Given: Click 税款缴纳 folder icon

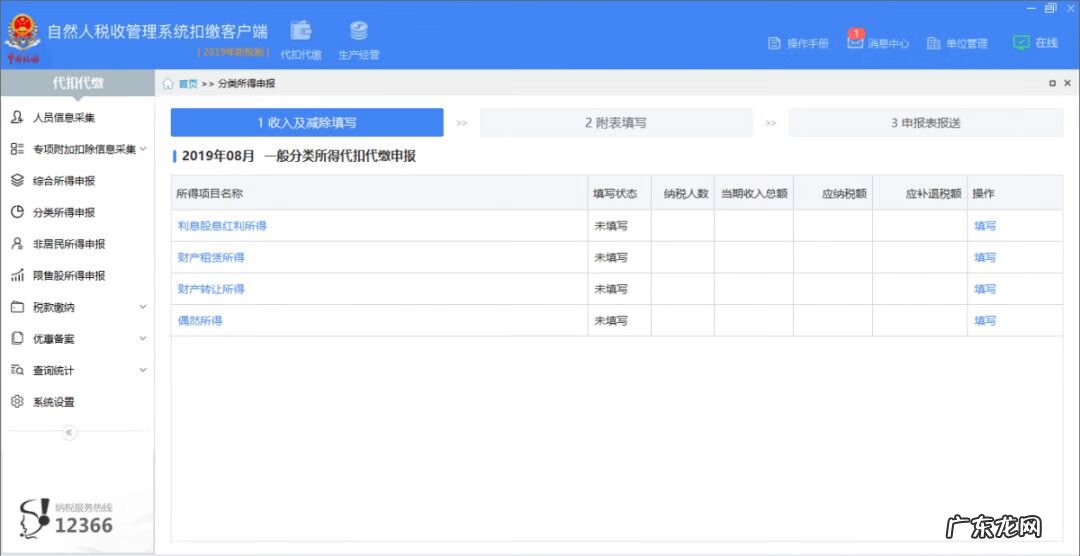Looking at the screenshot, I should pyautogui.click(x=17, y=307).
